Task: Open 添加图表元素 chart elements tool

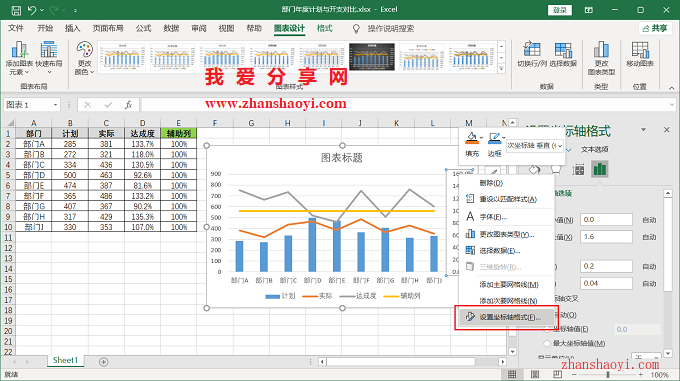Action: click(19, 58)
